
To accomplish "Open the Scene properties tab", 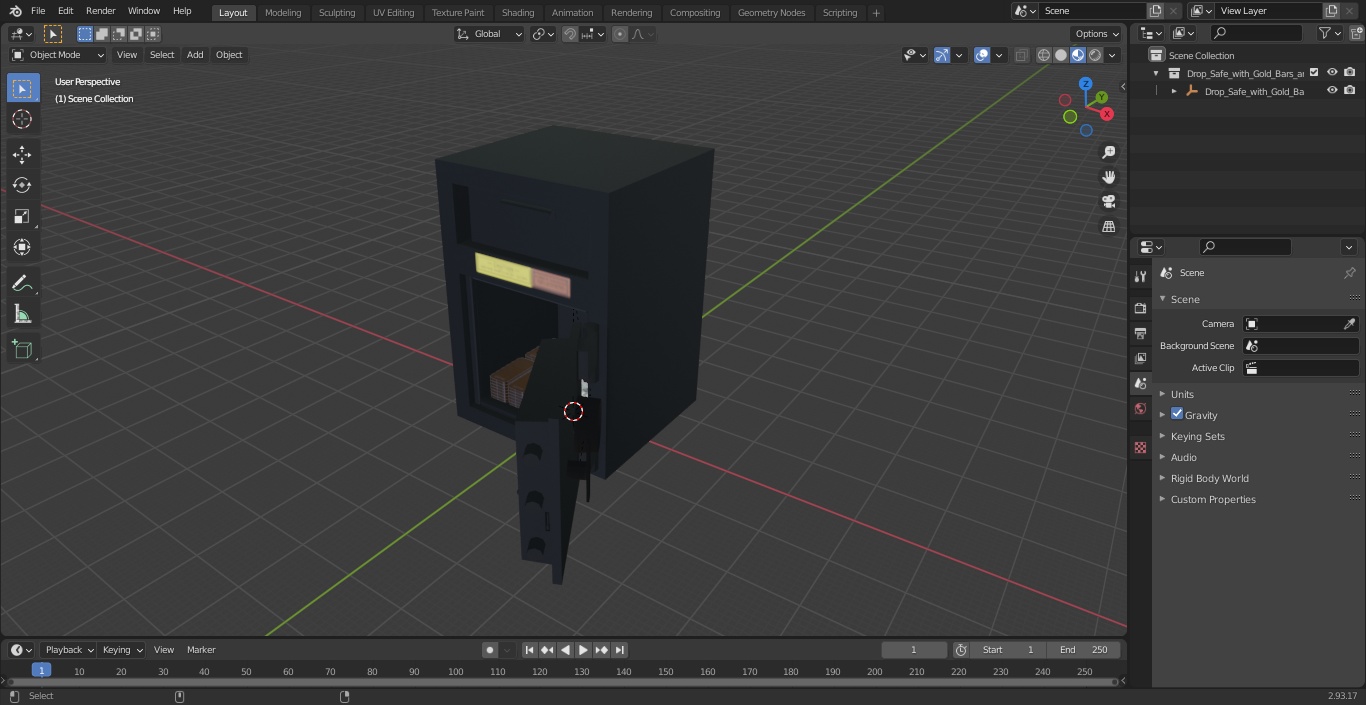I will pyautogui.click(x=1140, y=383).
